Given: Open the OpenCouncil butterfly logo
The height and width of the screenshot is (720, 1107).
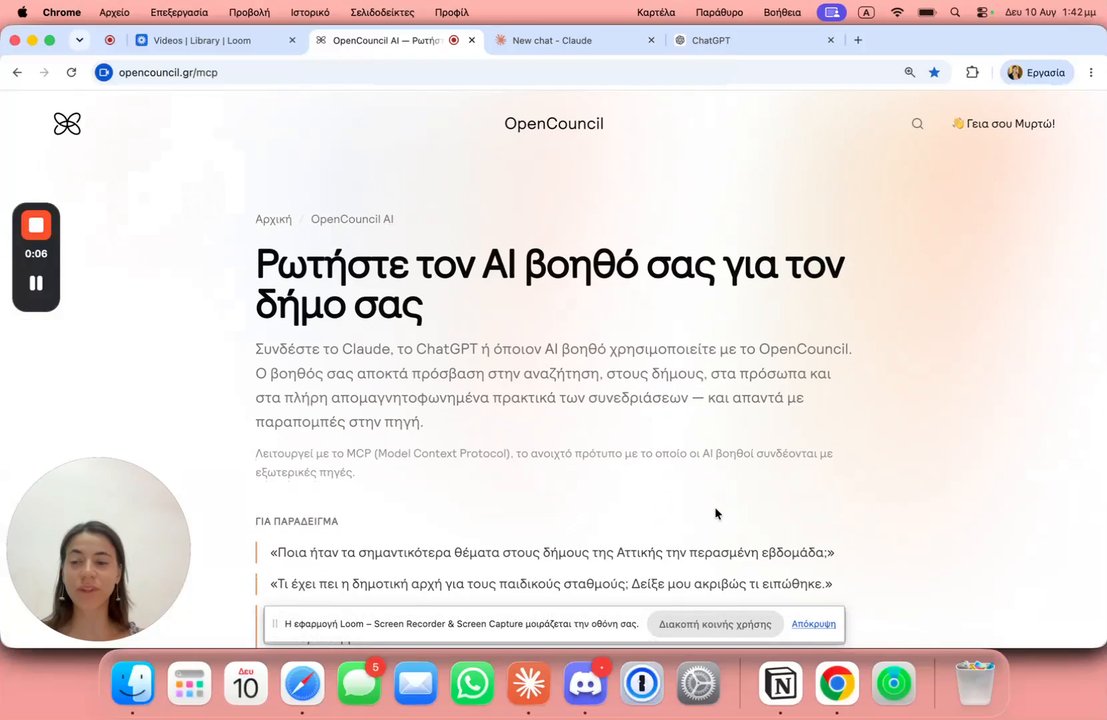Looking at the screenshot, I should pyautogui.click(x=67, y=124).
